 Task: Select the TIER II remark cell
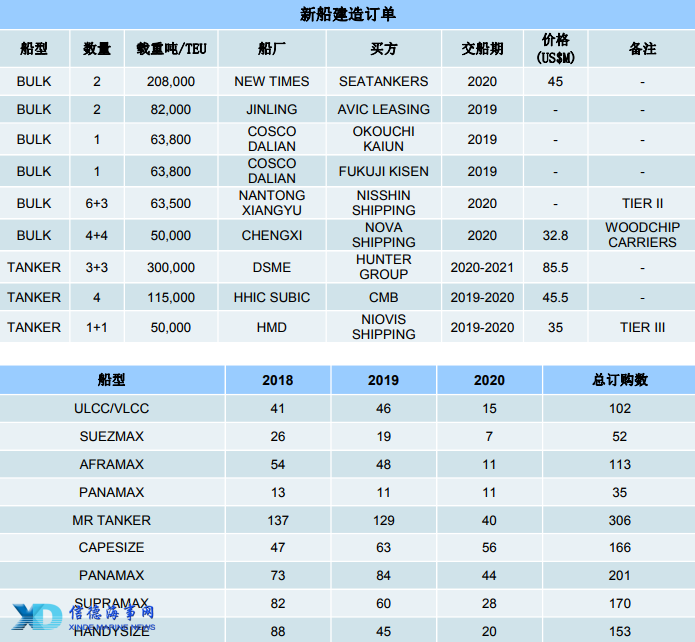(x=642, y=204)
